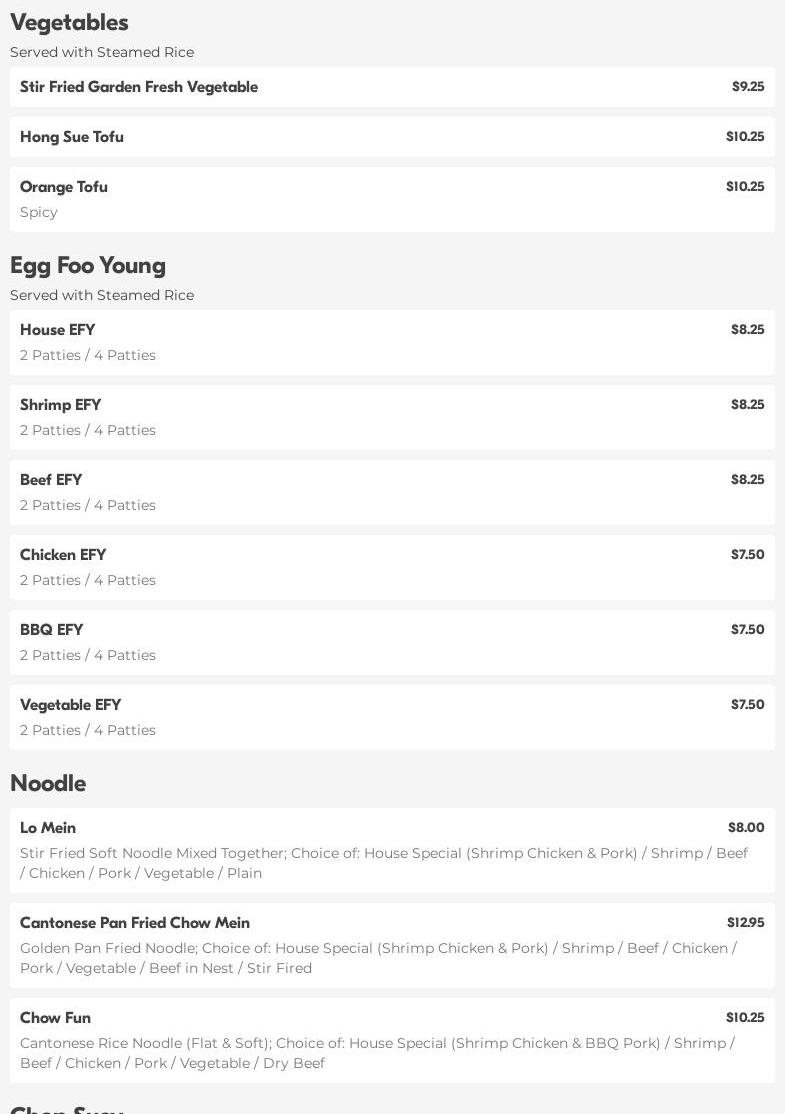
Task: Click the Chow Fun noodle dish
Action: click(56, 1018)
